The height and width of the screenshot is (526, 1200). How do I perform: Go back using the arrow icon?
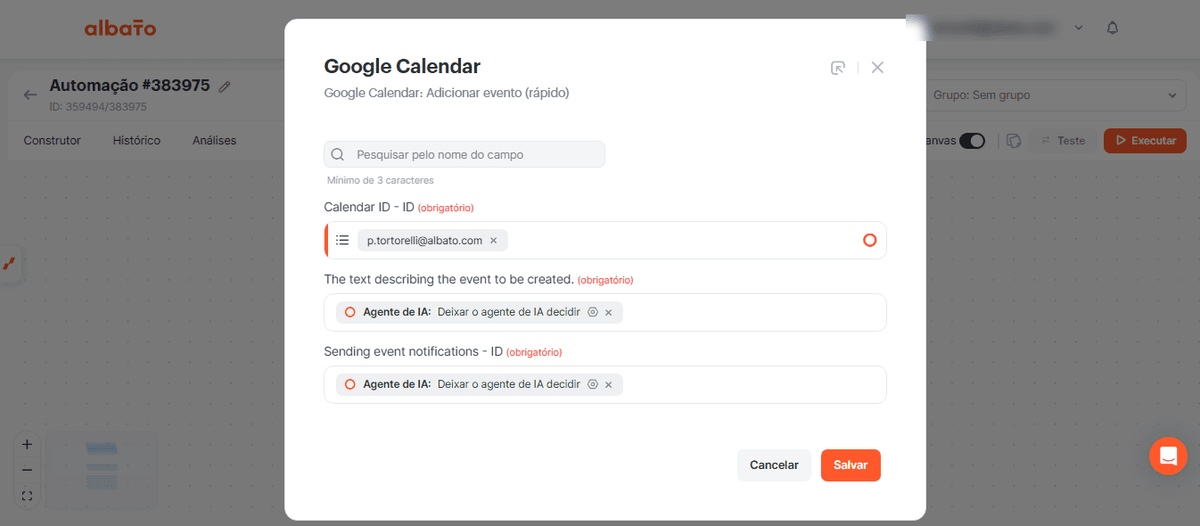30,95
